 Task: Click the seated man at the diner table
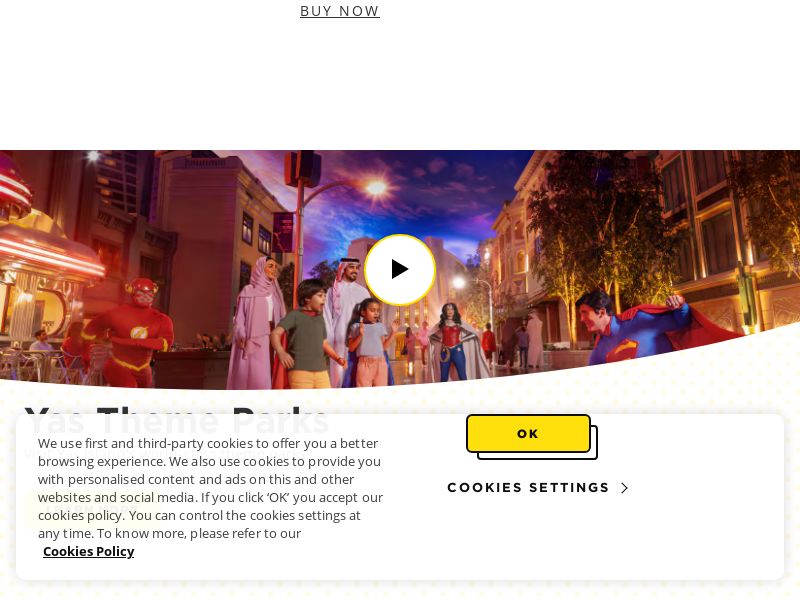pos(41,341)
